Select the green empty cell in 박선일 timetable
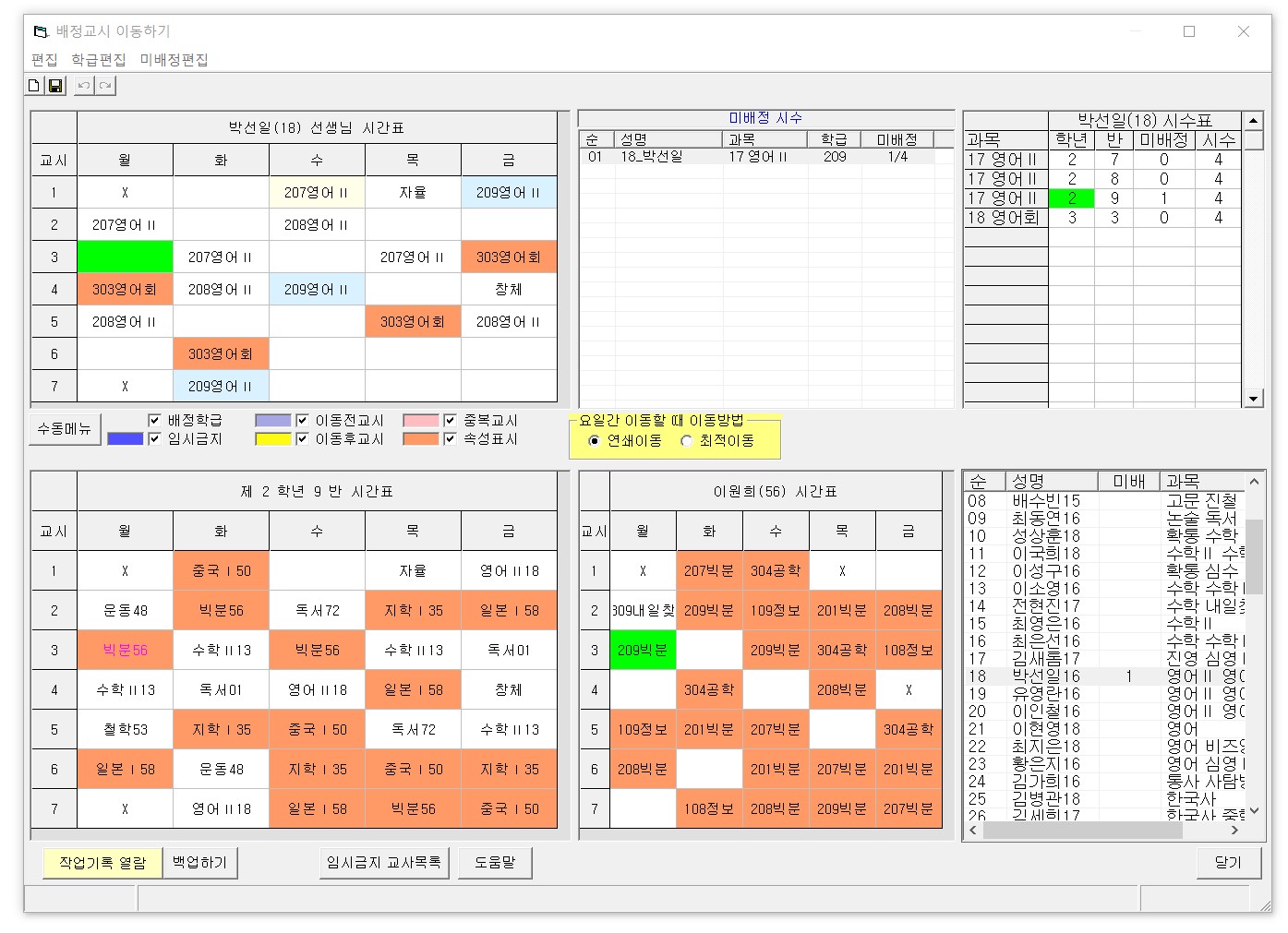Viewport: 1288px width, 933px height. pyautogui.click(x=126, y=257)
